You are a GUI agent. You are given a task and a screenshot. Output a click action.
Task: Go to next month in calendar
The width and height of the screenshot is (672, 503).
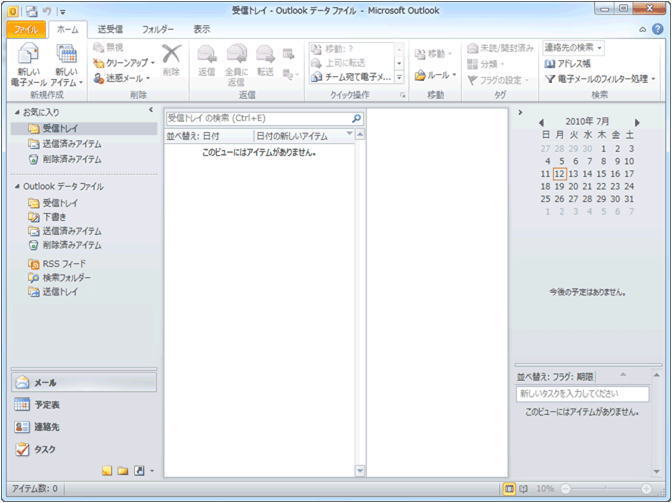[x=637, y=123]
